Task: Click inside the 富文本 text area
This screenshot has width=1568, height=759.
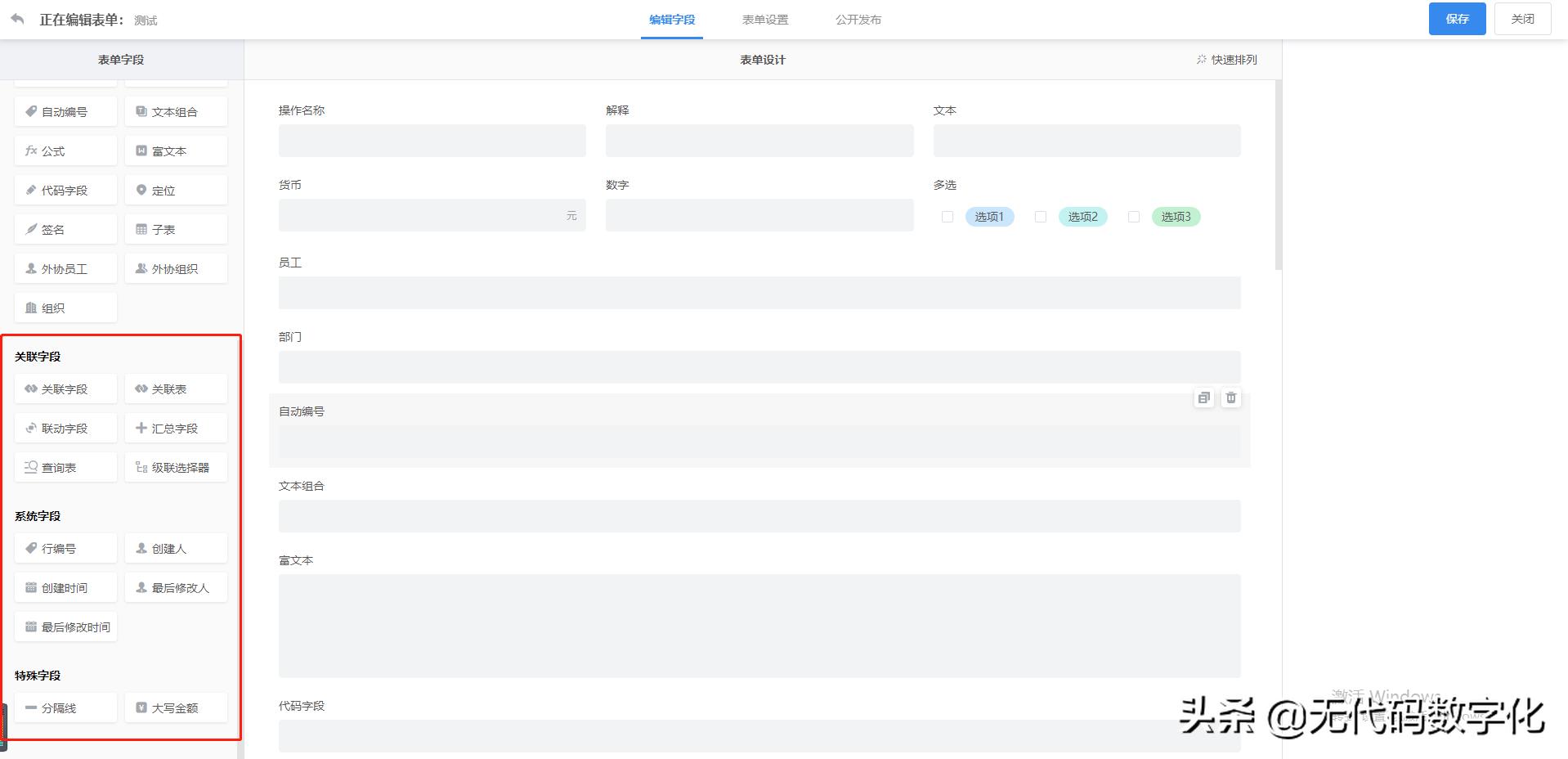Action: pyautogui.click(x=759, y=626)
